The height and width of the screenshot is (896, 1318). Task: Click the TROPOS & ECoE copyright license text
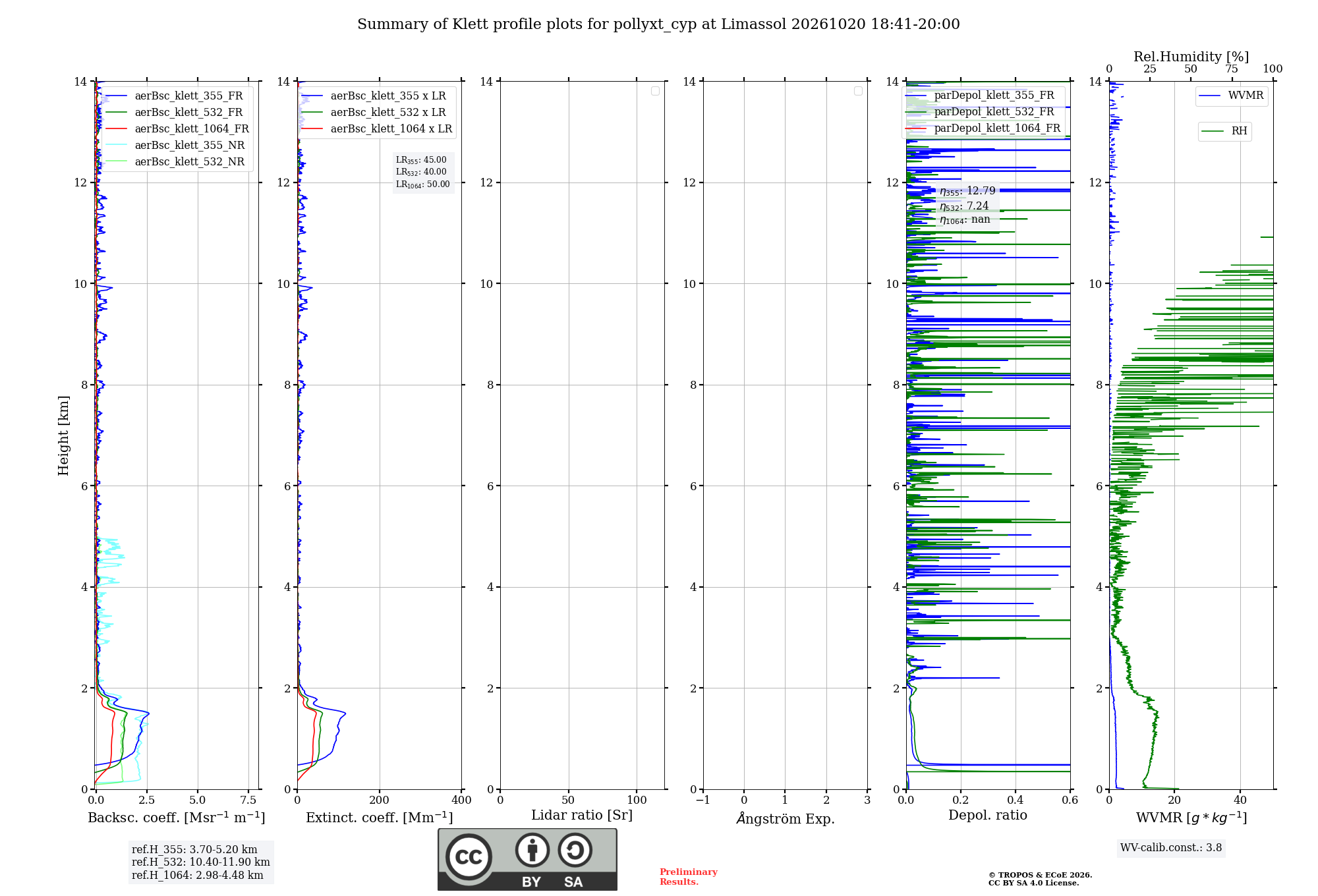(1040, 879)
